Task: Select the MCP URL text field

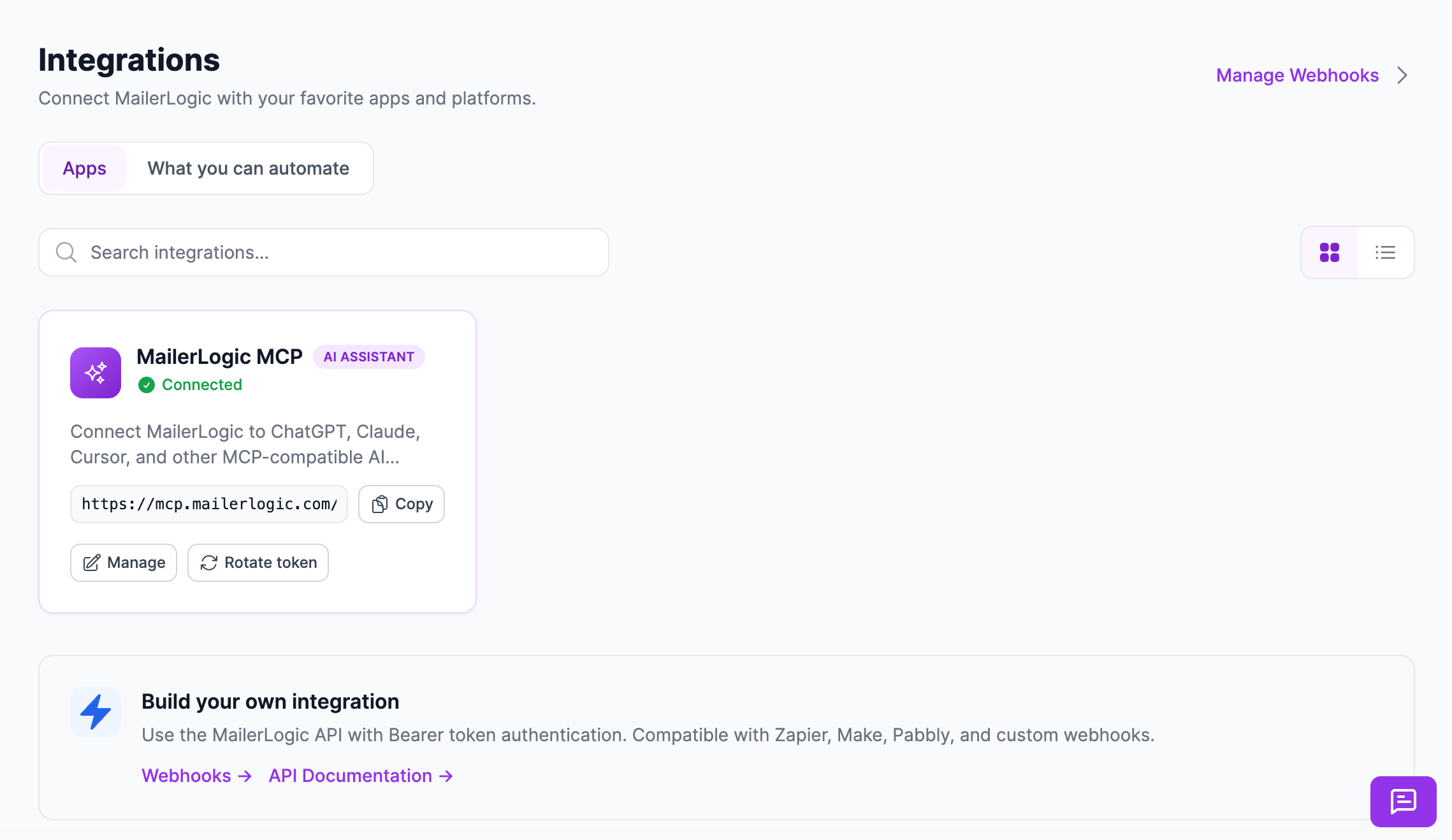Action: tap(209, 504)
